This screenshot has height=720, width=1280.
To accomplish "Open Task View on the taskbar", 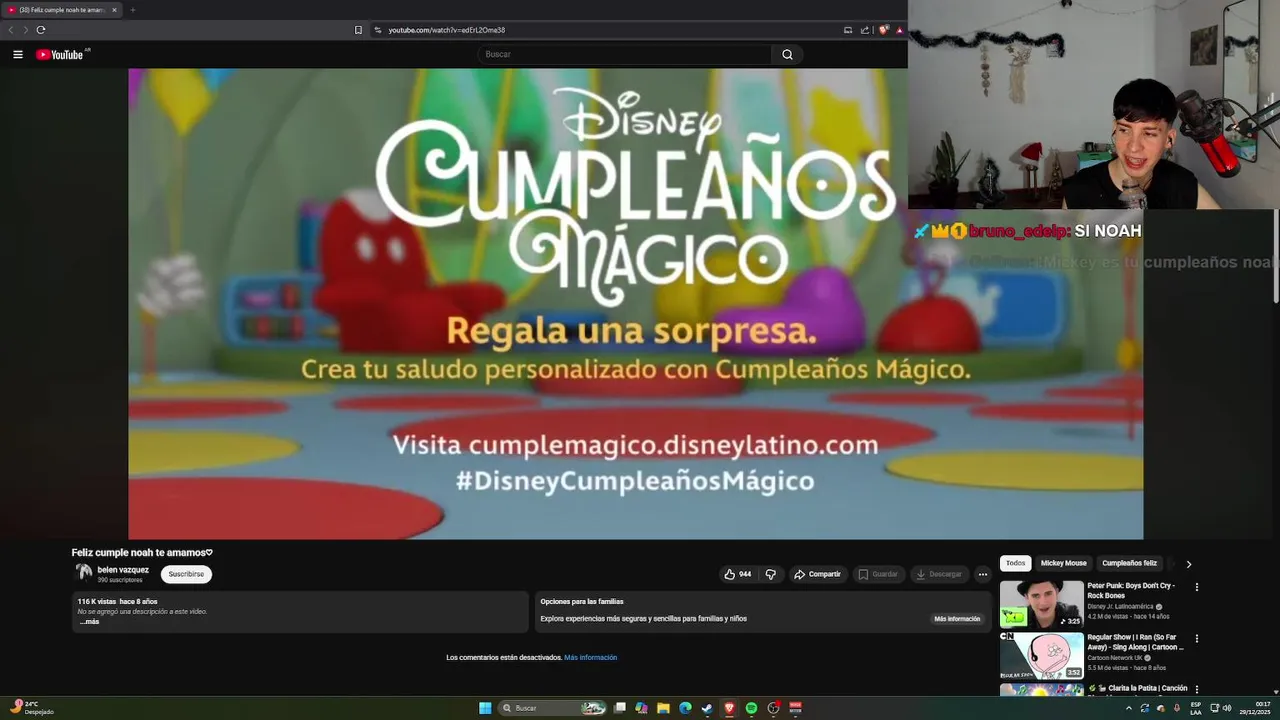I will 620,708.
